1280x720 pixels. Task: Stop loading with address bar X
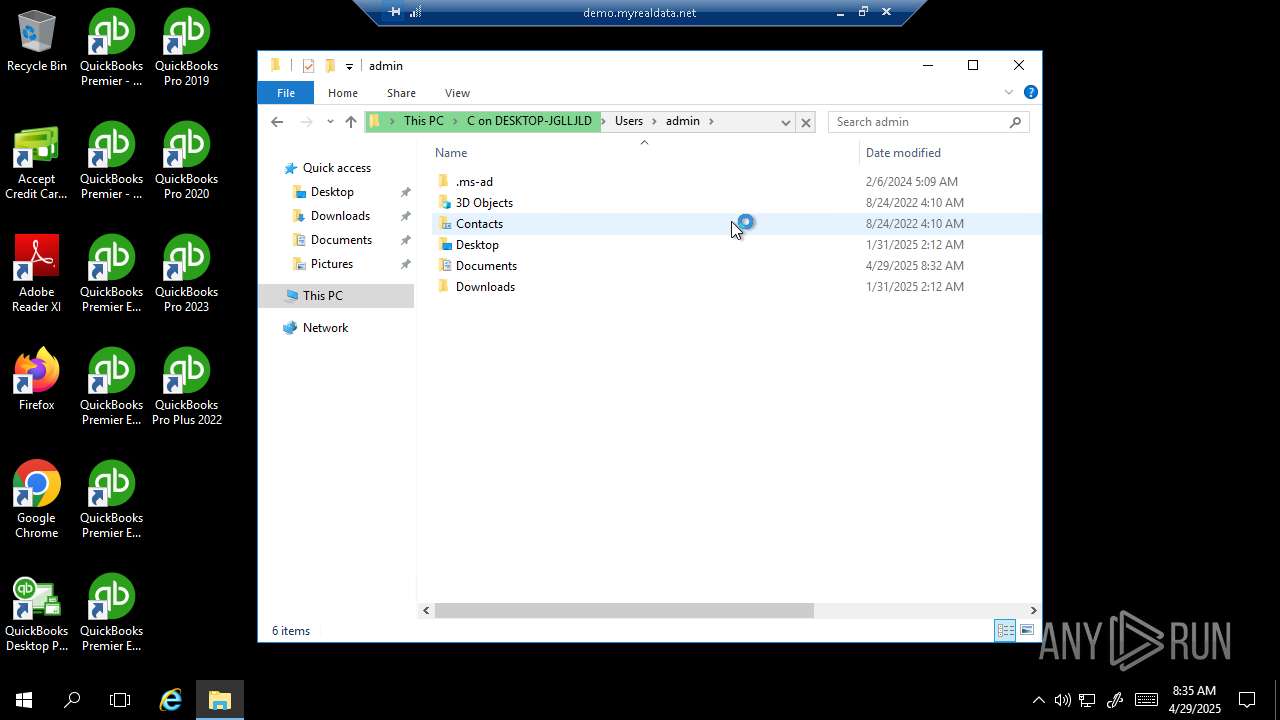[x=806, y=122]
